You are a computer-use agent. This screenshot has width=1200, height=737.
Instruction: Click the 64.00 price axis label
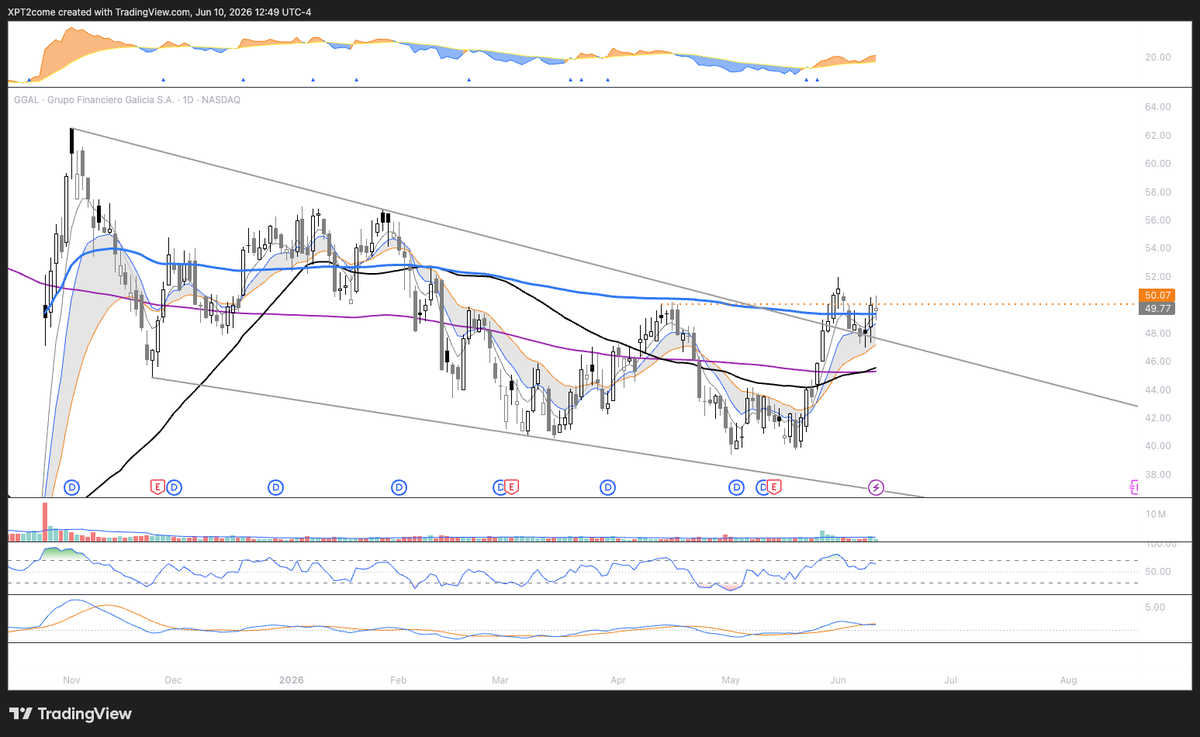[x=1158, y=107]
